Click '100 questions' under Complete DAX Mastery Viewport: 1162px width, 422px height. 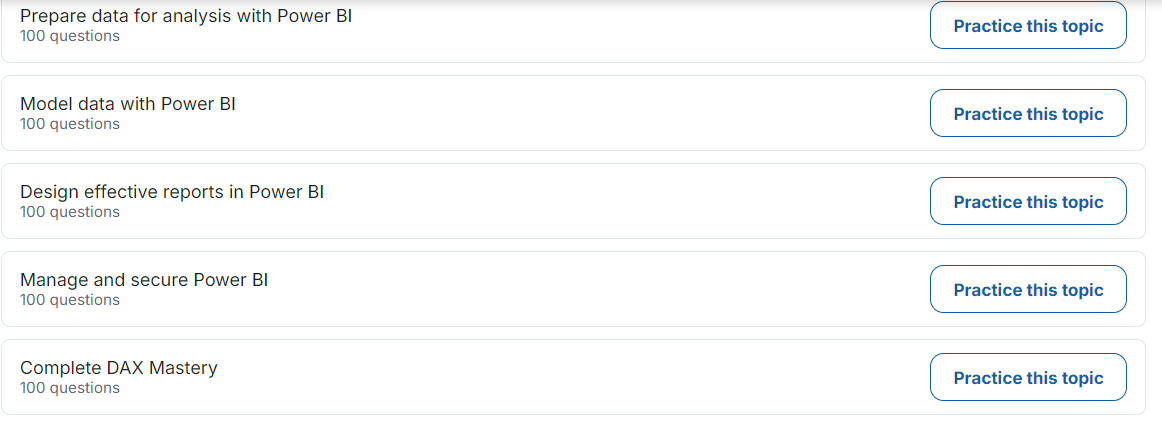(x=70, y=388)
